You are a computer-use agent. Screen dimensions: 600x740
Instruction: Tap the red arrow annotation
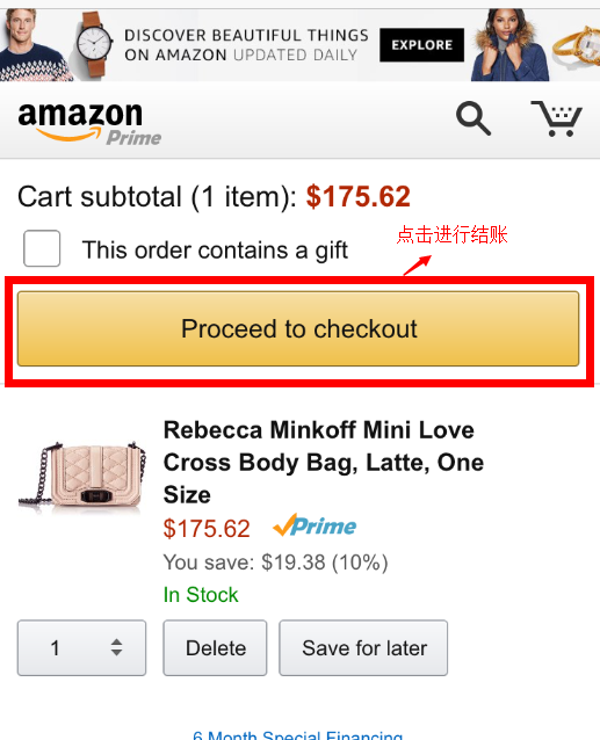tap(417, 263)
